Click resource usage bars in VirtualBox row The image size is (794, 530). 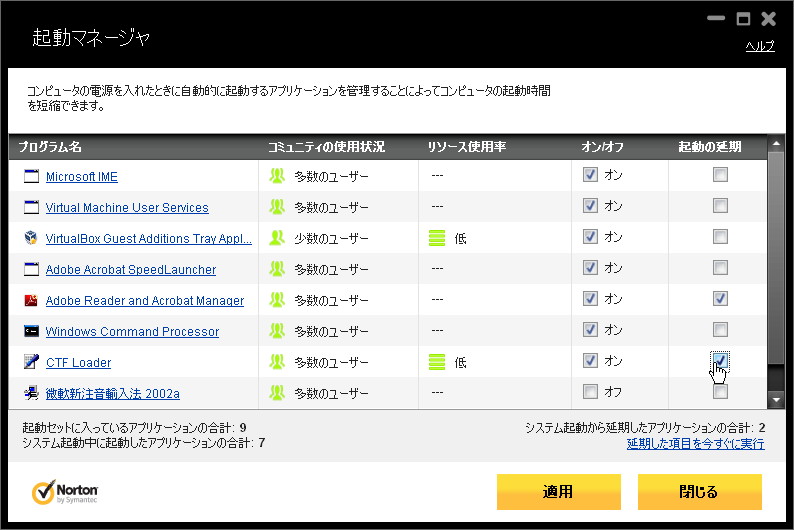click(x=437, y=238)
